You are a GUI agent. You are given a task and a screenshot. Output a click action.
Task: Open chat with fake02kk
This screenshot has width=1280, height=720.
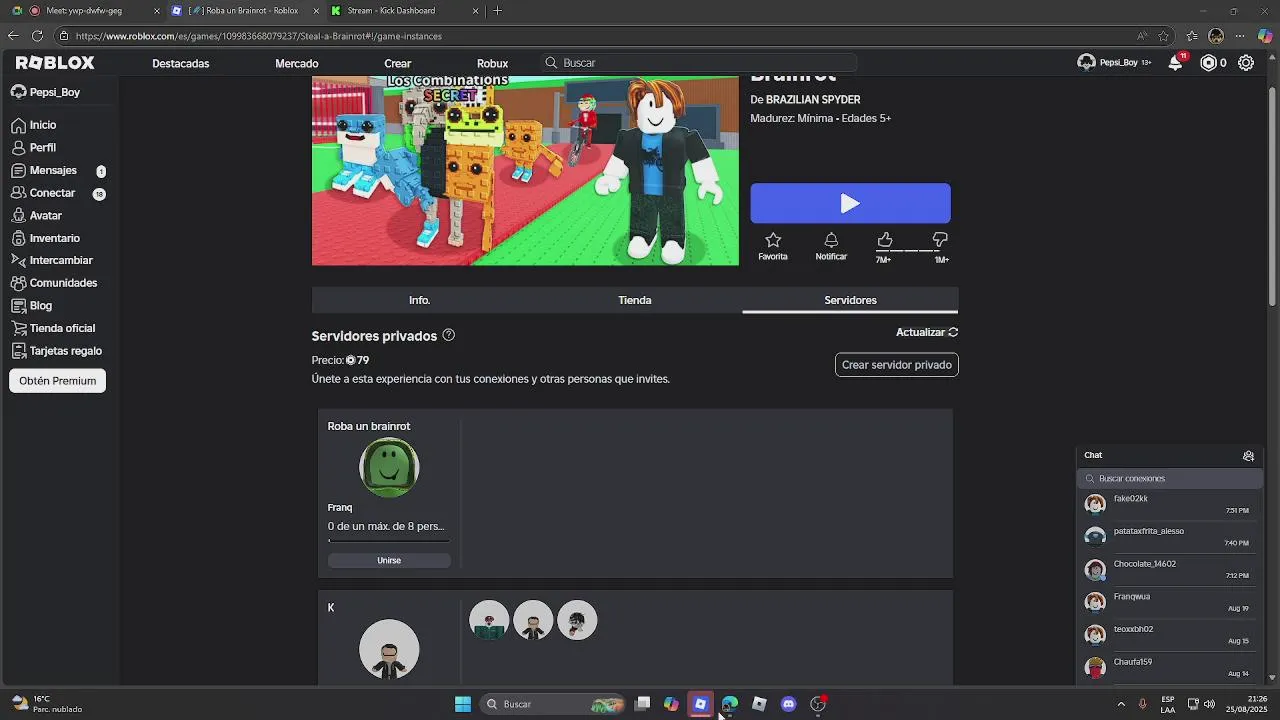pyautogui.click(x=1170, y=504)
